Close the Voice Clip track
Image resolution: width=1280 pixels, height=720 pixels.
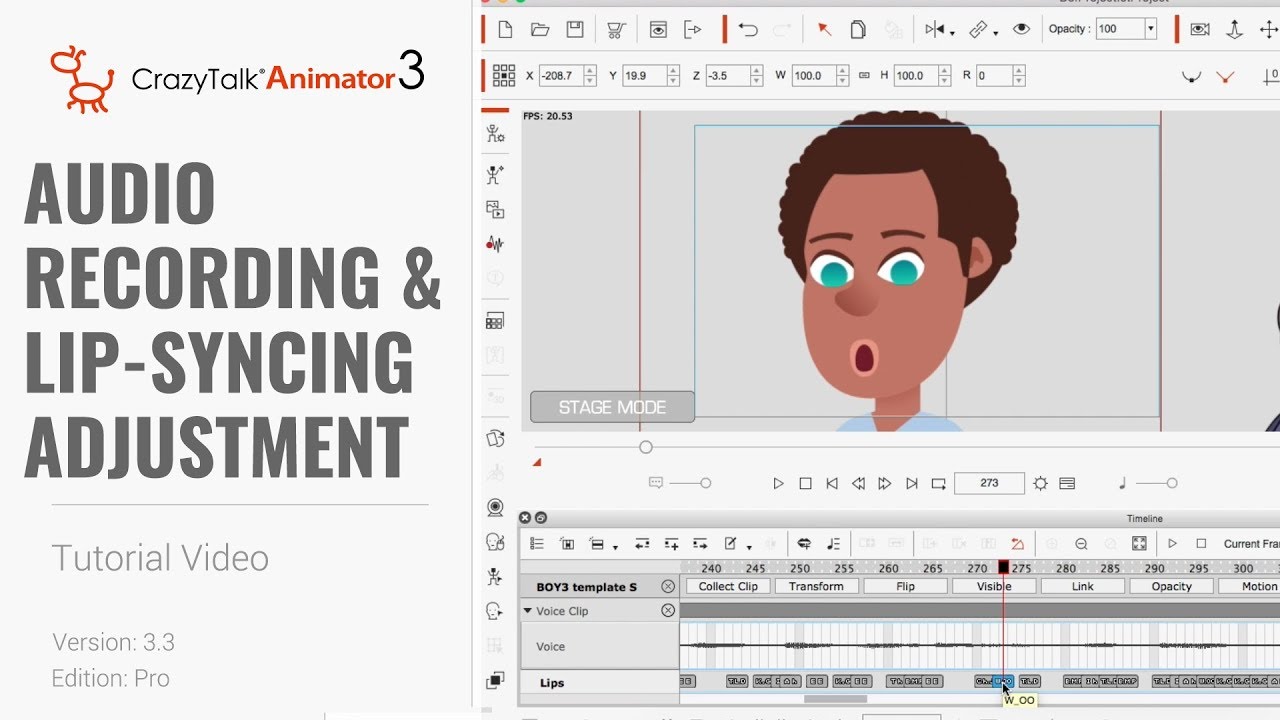(x=668, y=611)
